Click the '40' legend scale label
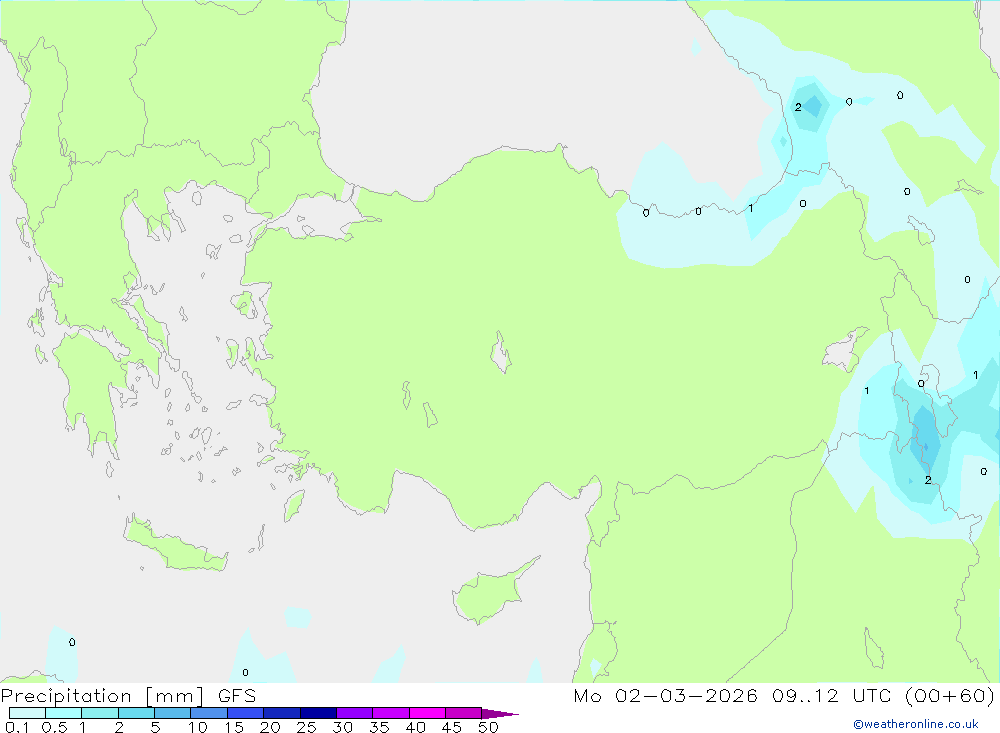The height and width of the screenshot is (733, 1000). click(416, 727)
